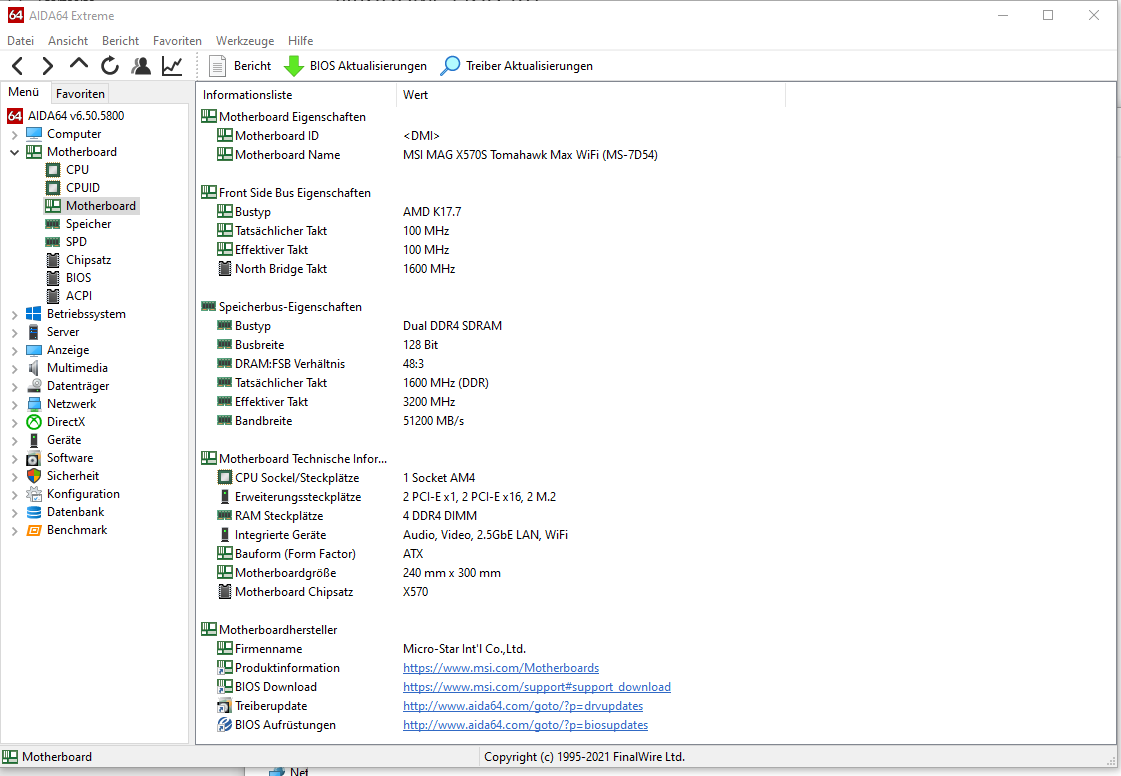Click the Geräte device icon
1121x776 pixels.
(34, 440)
